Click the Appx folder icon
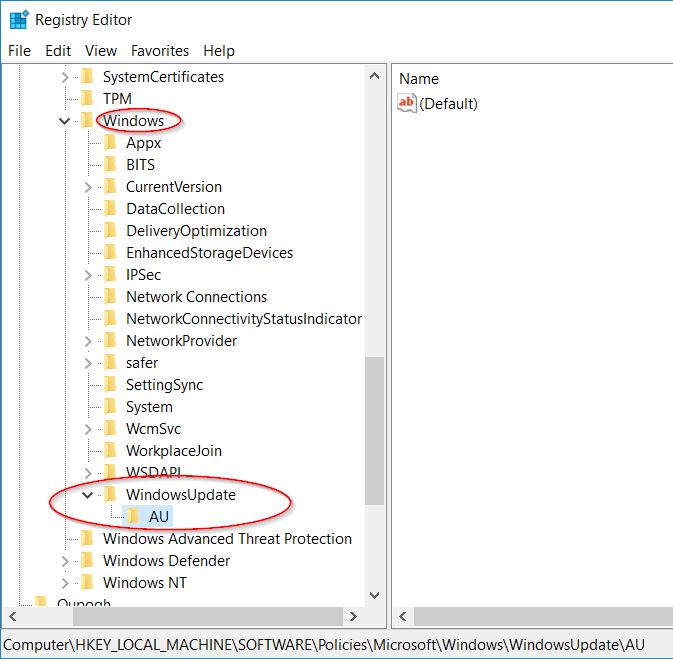 [111, 142]
